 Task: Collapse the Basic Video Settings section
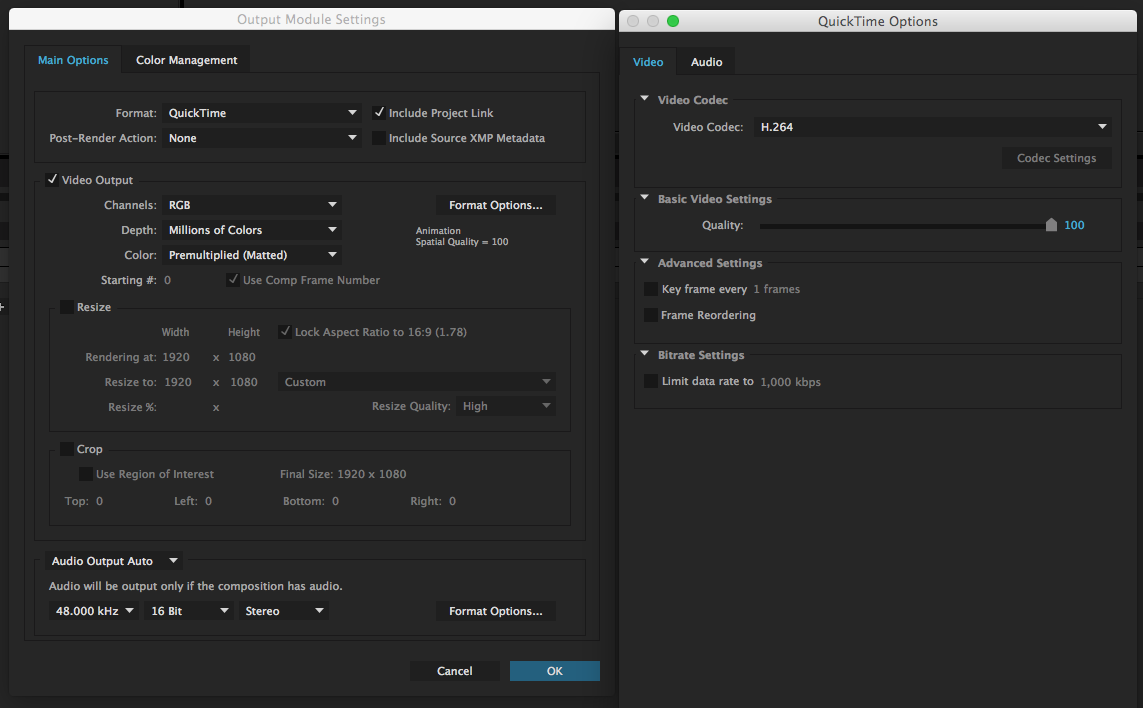coord(644,198)
